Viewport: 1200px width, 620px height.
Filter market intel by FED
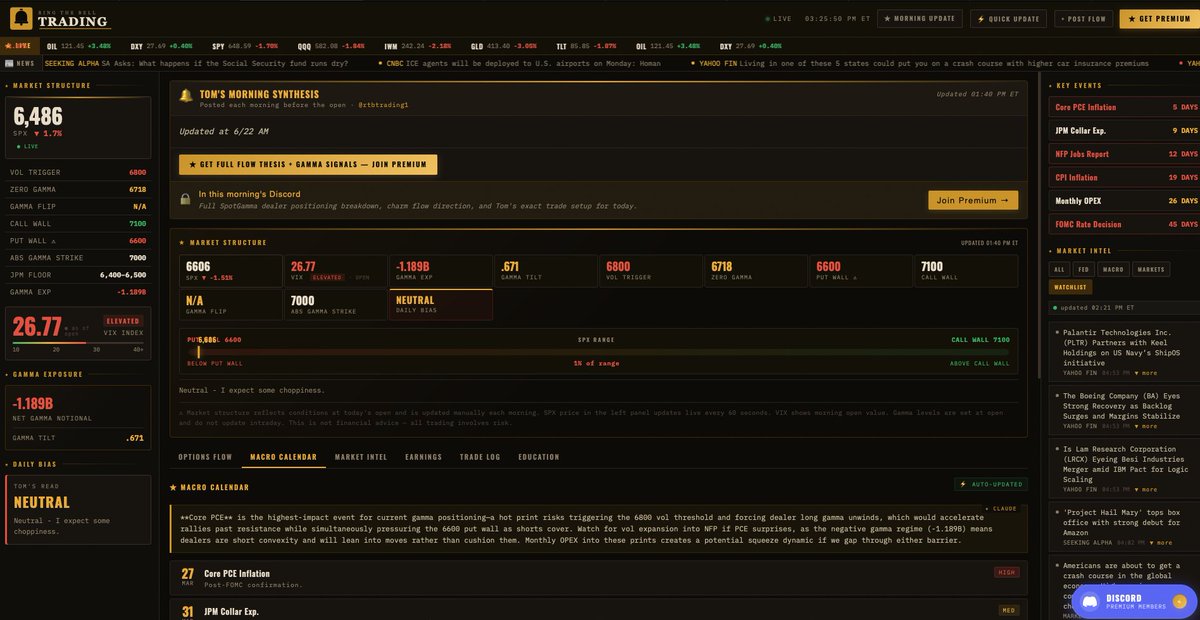click(1083, 269)
